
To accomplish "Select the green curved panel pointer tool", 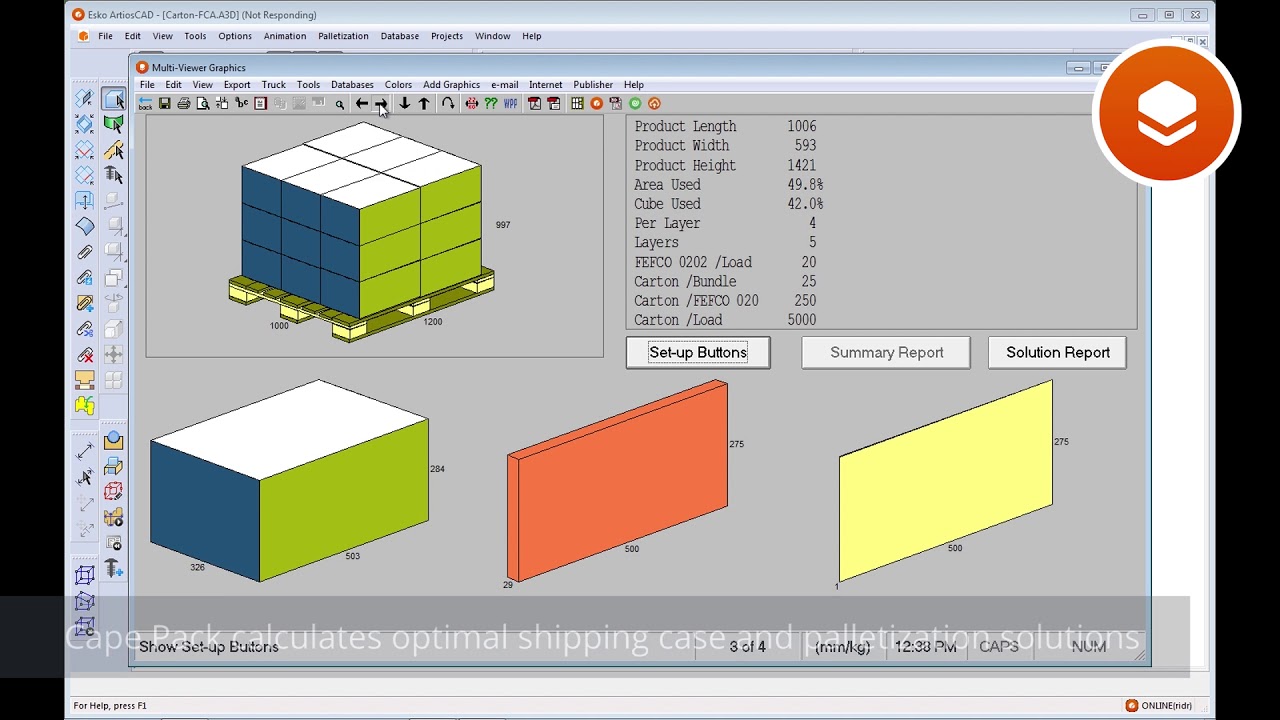I will pyautogui.click(x=113, y=124).
